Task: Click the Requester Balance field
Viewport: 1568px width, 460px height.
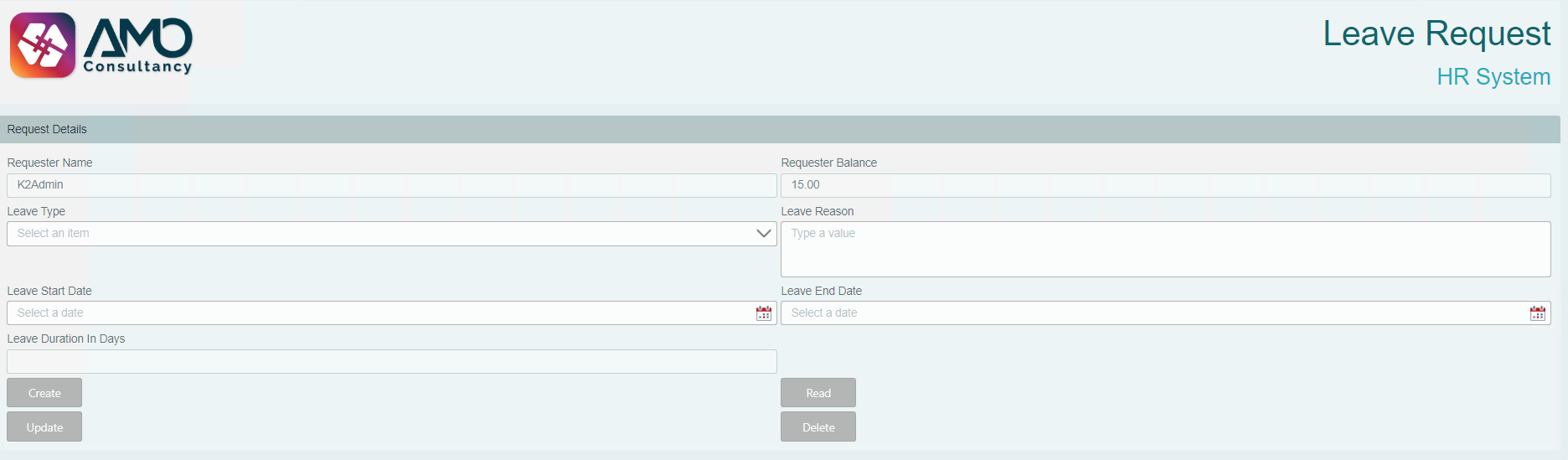Action: pos(1166,185)
